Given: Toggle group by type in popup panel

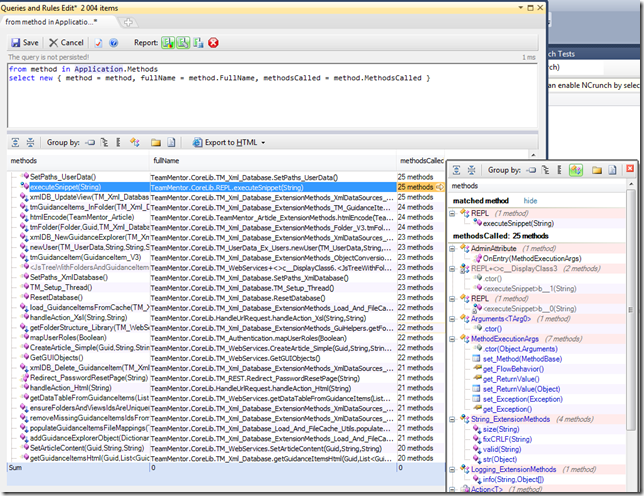Looking at the screenshot, I should [576, 171].
